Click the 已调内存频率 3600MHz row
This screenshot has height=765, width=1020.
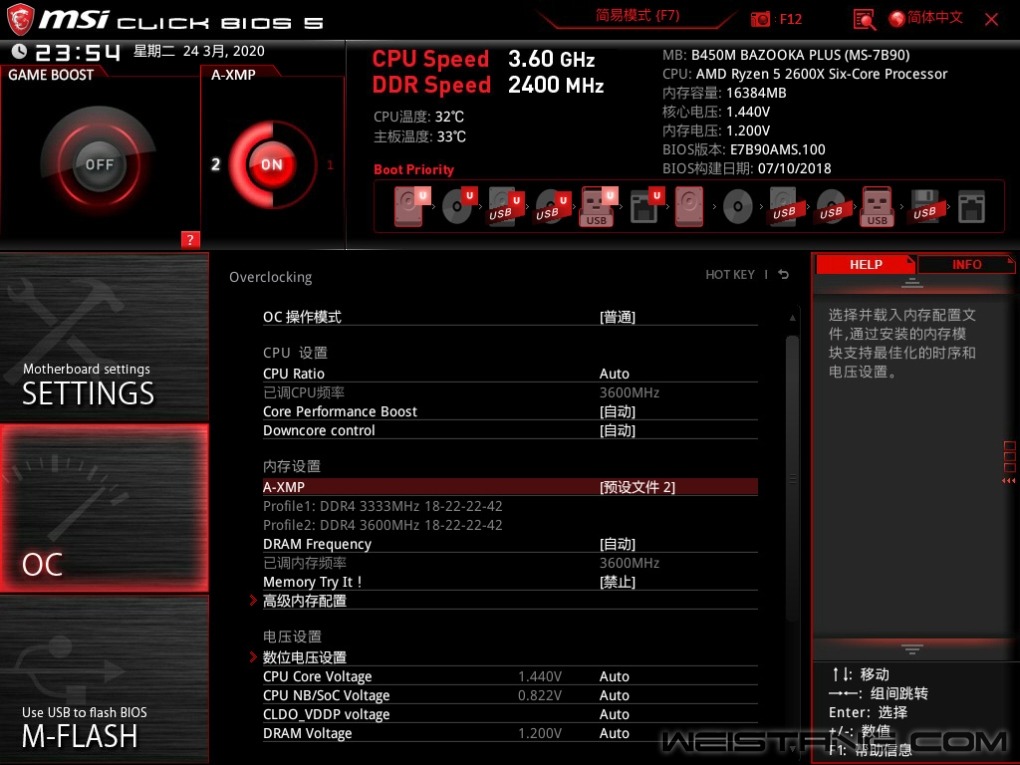(x=510, y=563)
